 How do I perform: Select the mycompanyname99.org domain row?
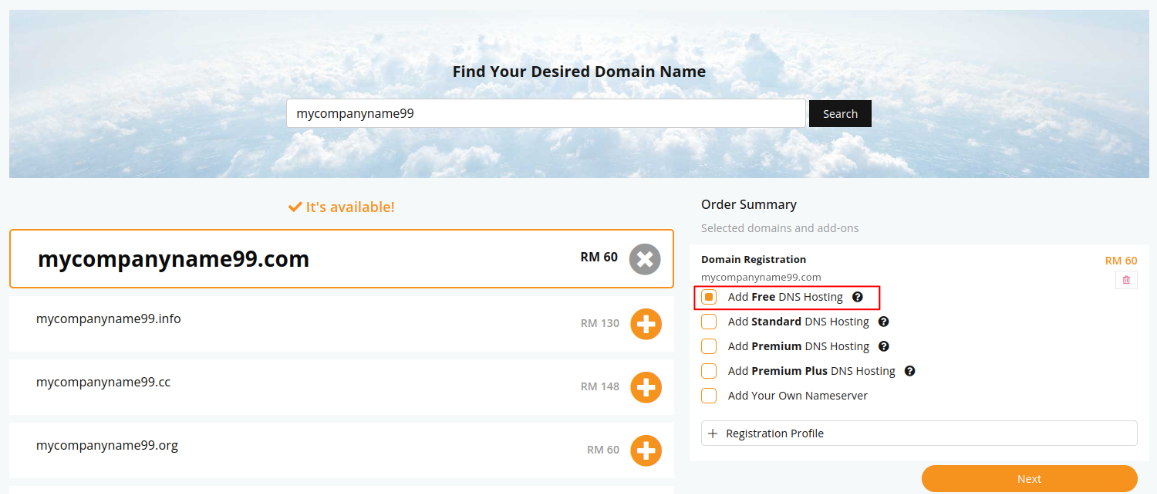(342, 450)
